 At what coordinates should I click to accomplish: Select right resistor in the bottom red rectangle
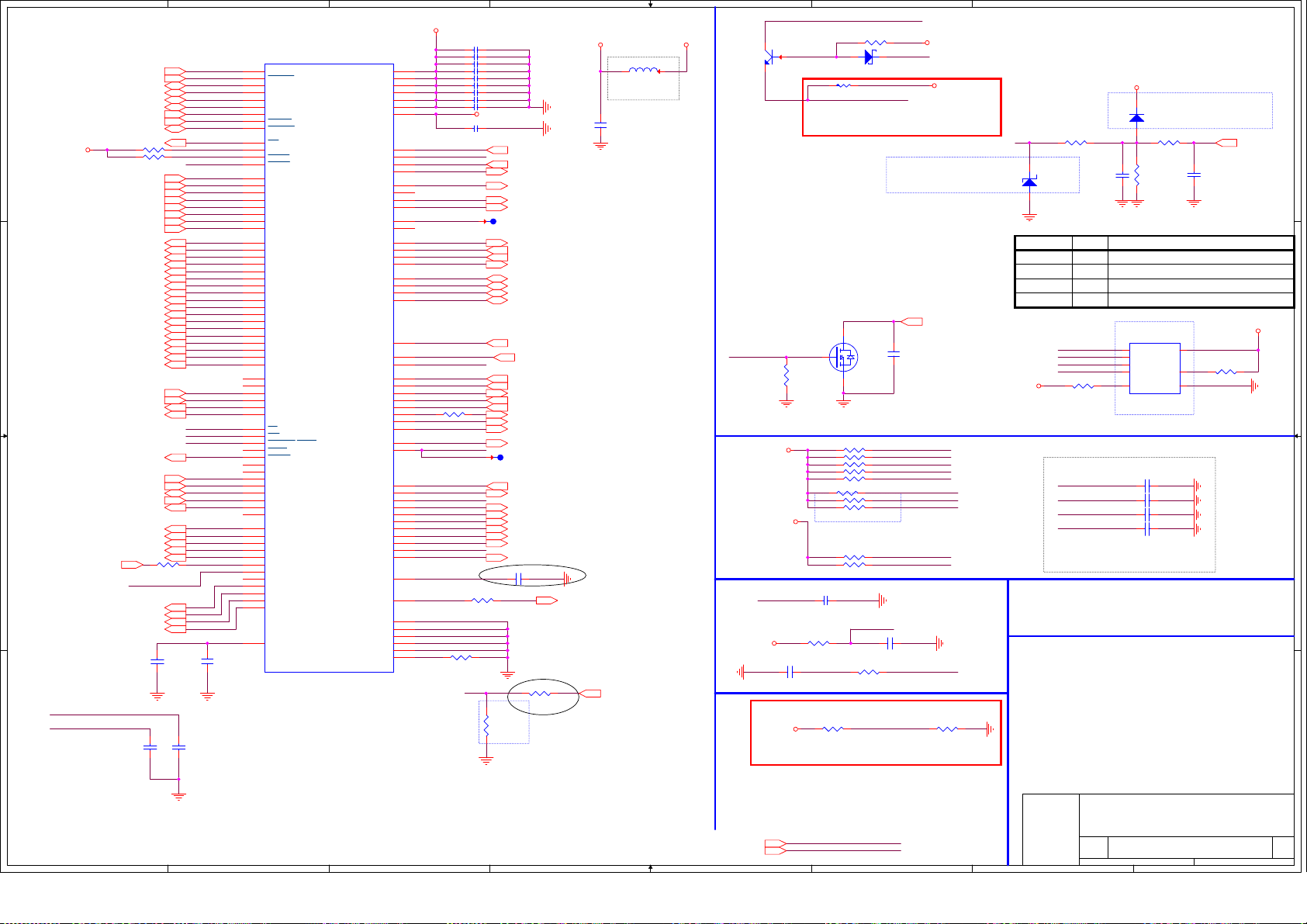point(947,729)
